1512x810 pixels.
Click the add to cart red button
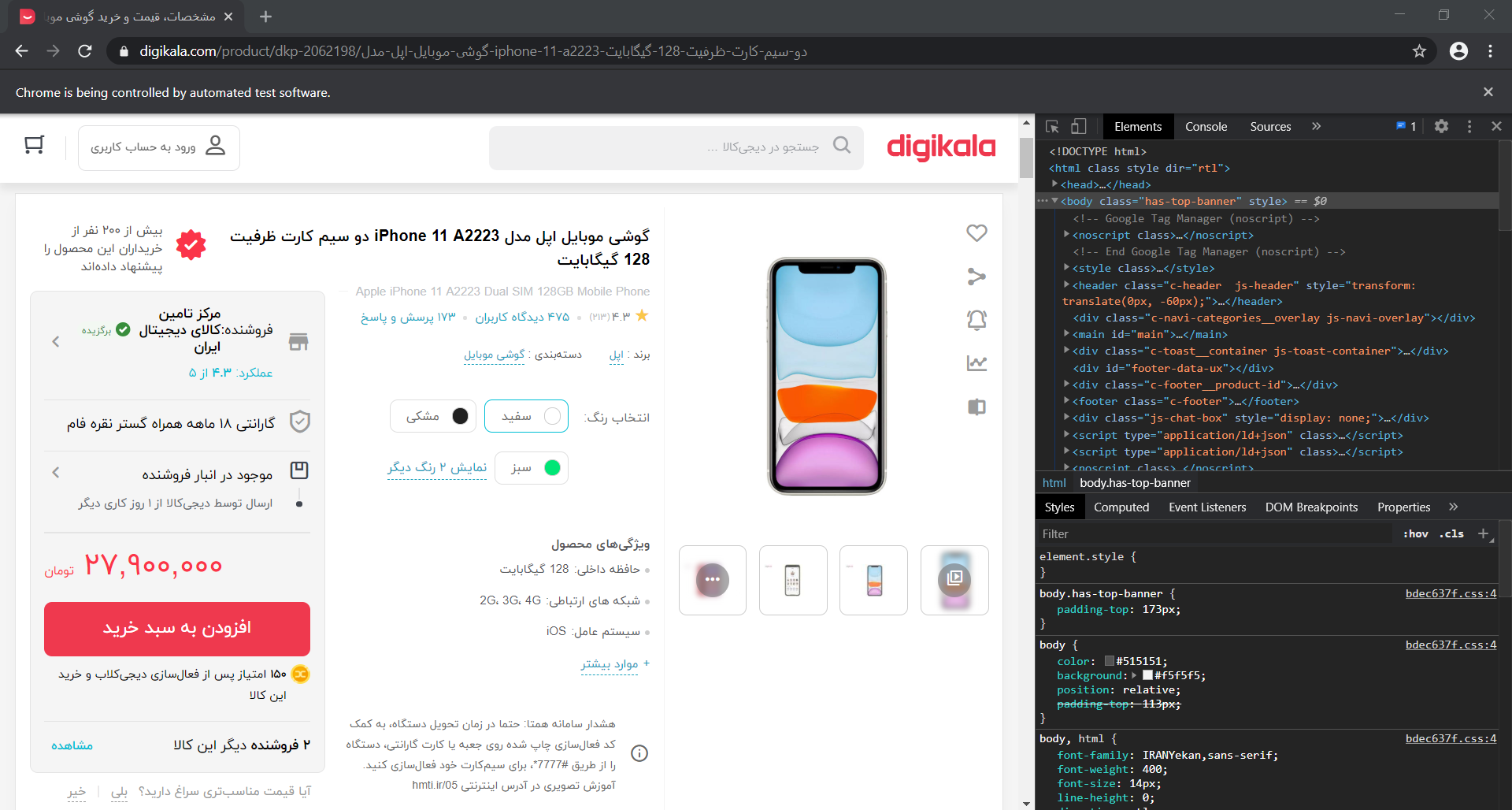[177, 629]
